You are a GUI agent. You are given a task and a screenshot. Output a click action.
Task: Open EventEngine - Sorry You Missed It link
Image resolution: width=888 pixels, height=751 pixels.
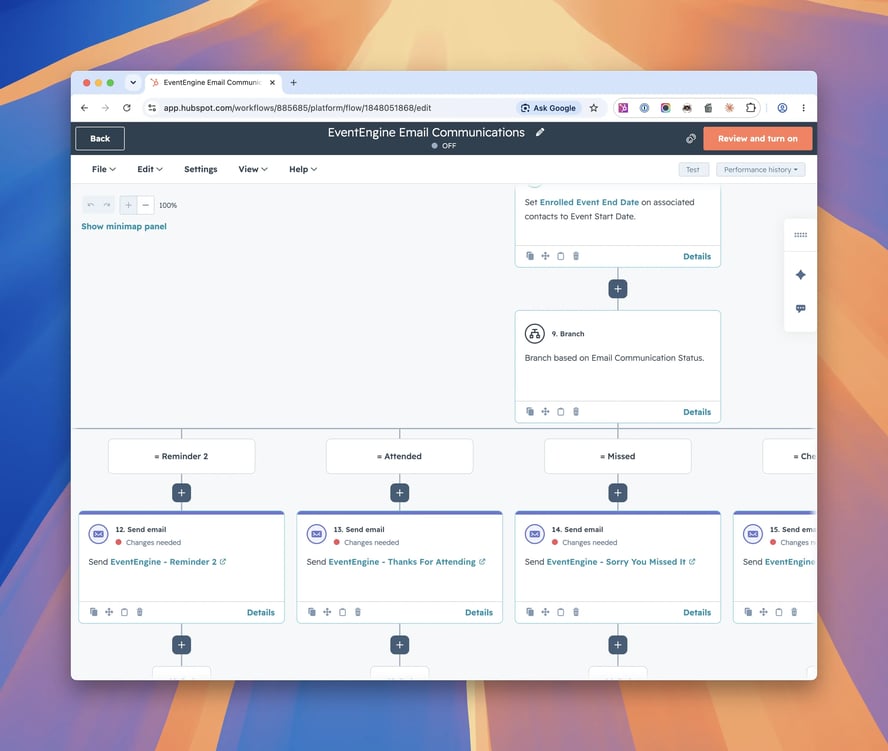621,562
